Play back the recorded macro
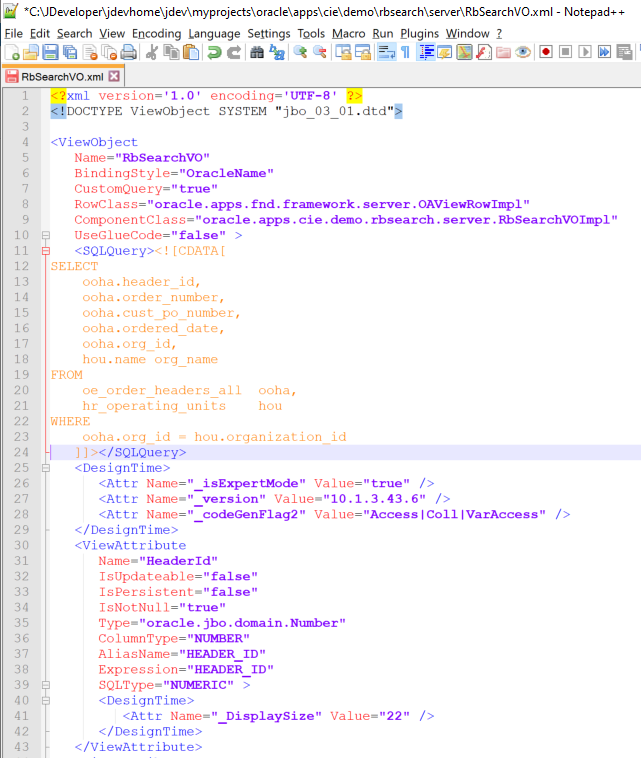Viewport: 641px width, 758px height. 585,52
